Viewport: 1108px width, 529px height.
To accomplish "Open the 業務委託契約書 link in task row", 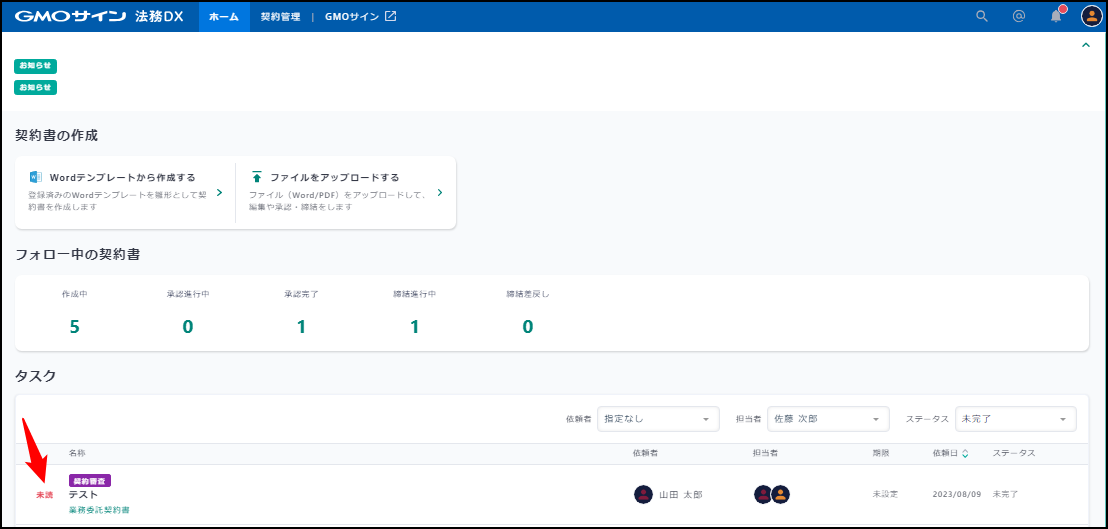I will coord(99,510).
